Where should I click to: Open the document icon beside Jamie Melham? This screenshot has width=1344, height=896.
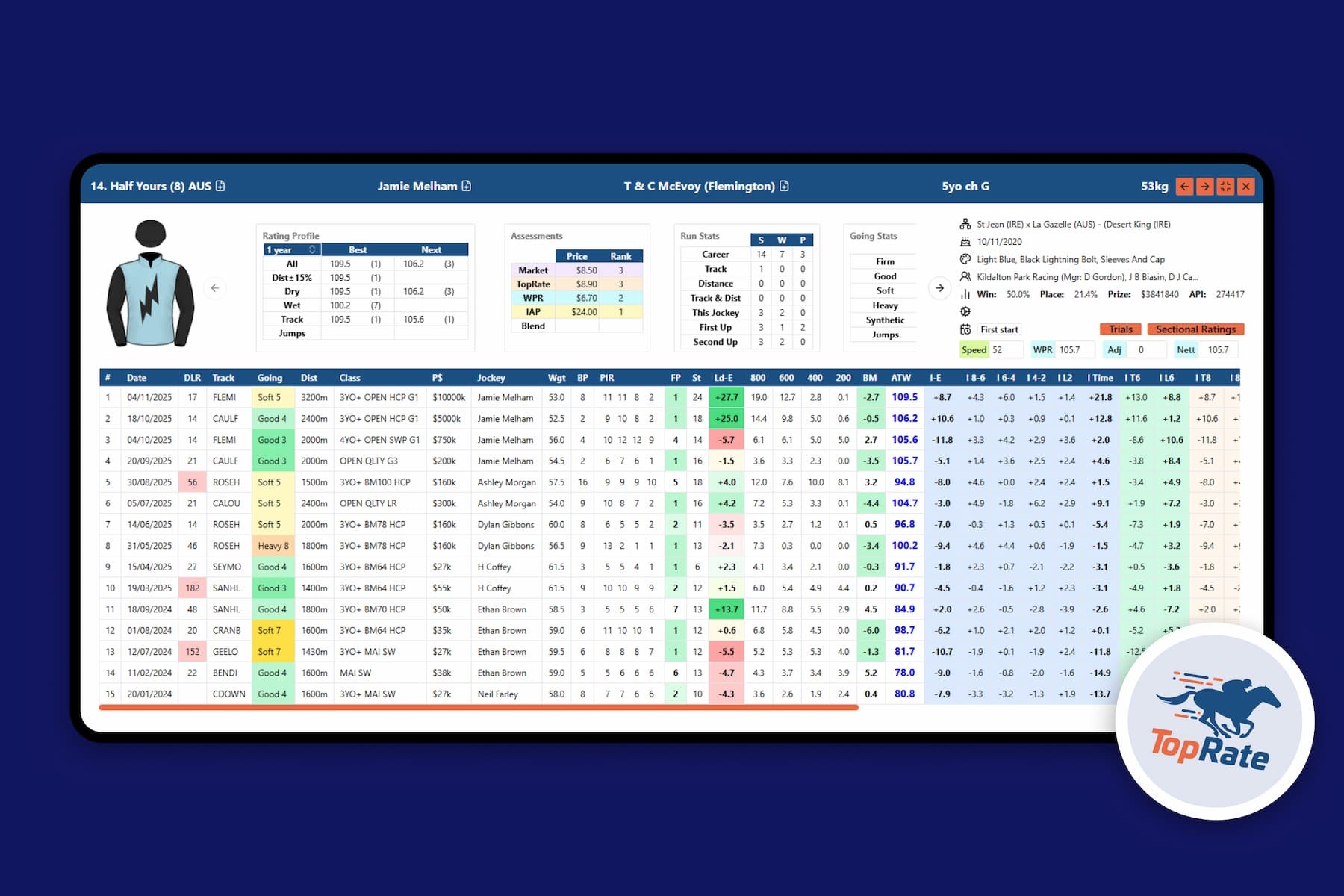click(x=467, y=186)
